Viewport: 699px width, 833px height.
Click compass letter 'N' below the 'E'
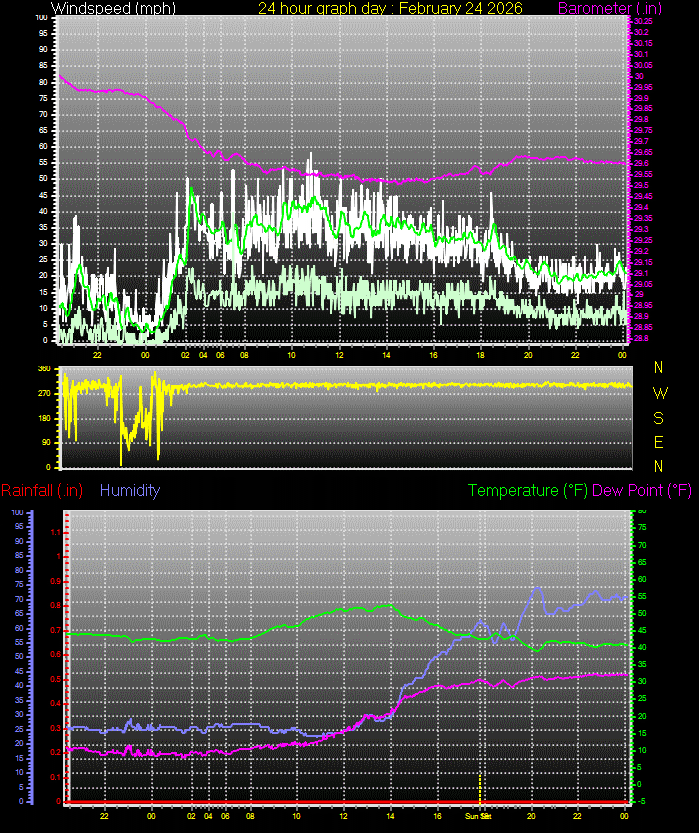[659, 466]
